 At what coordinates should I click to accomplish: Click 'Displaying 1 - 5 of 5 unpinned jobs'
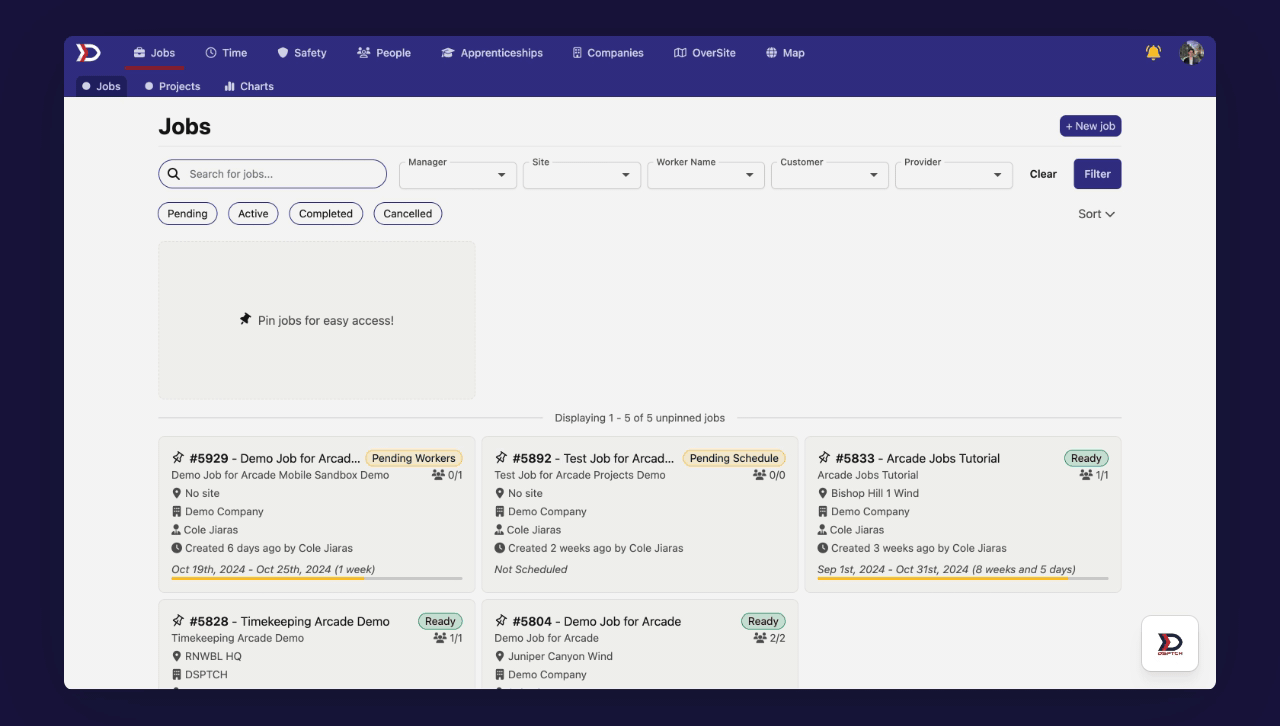(640, 418)
